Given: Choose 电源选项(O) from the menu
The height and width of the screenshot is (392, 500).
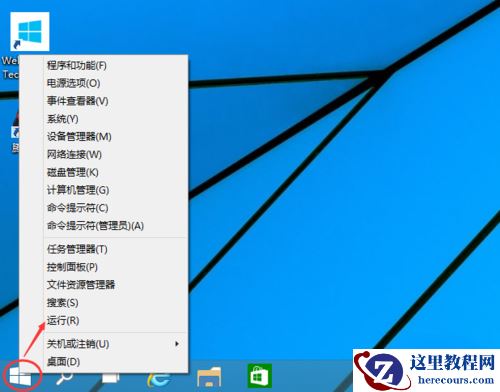Looking at the screenshot, I should (x=104, y=83).
